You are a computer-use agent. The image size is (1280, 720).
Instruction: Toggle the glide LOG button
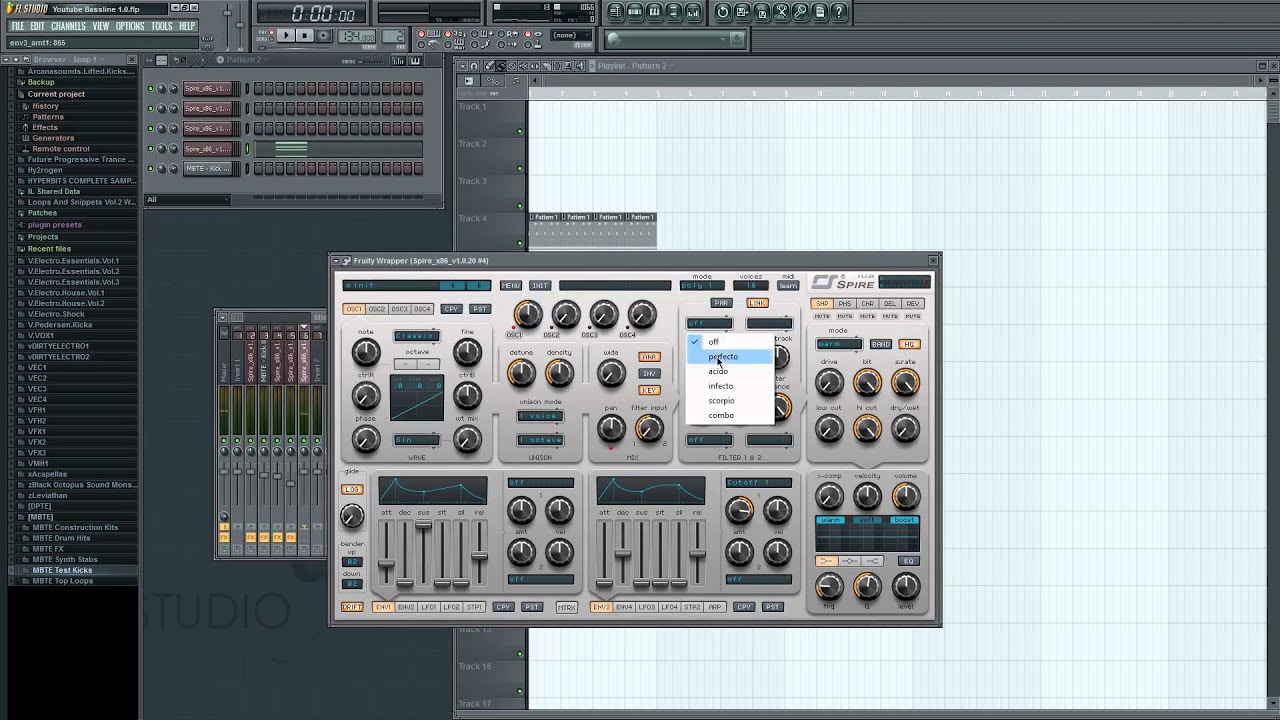352,490
